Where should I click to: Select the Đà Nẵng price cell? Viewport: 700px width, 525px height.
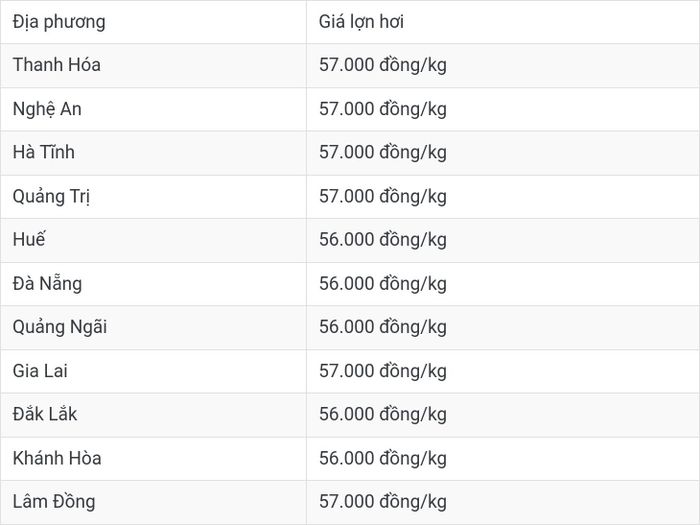click(503, 284)
